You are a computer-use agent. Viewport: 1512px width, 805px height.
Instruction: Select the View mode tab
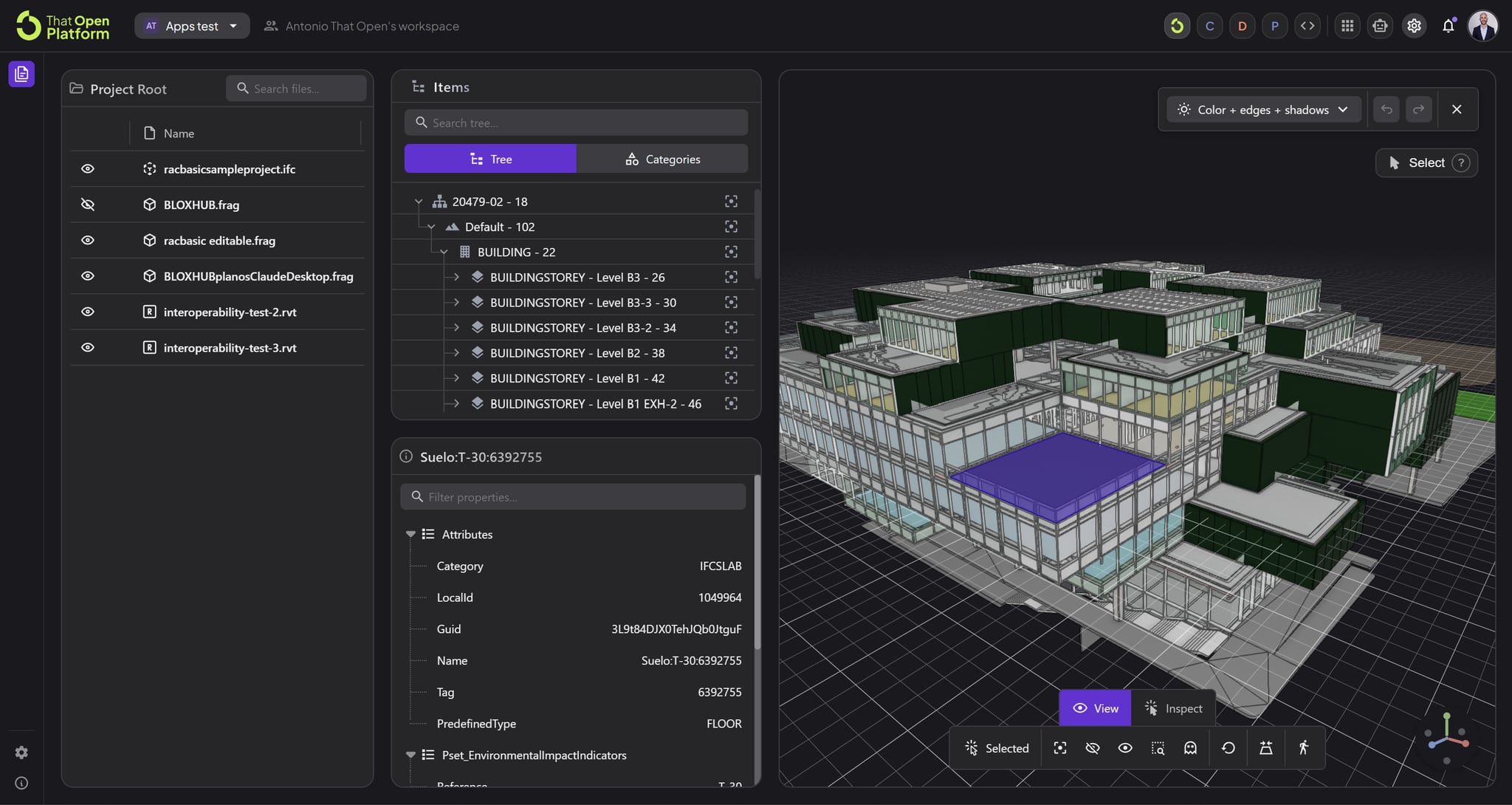click(1095, 708)
